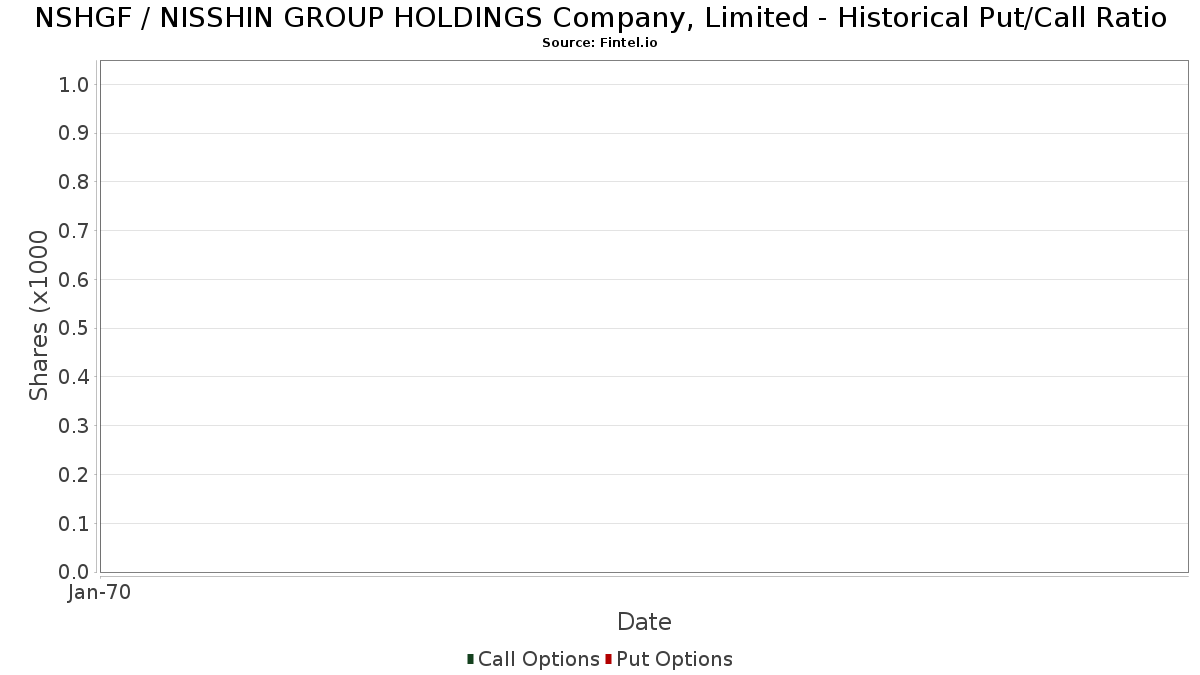Click the 0.7 y-axis tick label
The height and width of the screenshot is (675, 1200).
[74, 231]
